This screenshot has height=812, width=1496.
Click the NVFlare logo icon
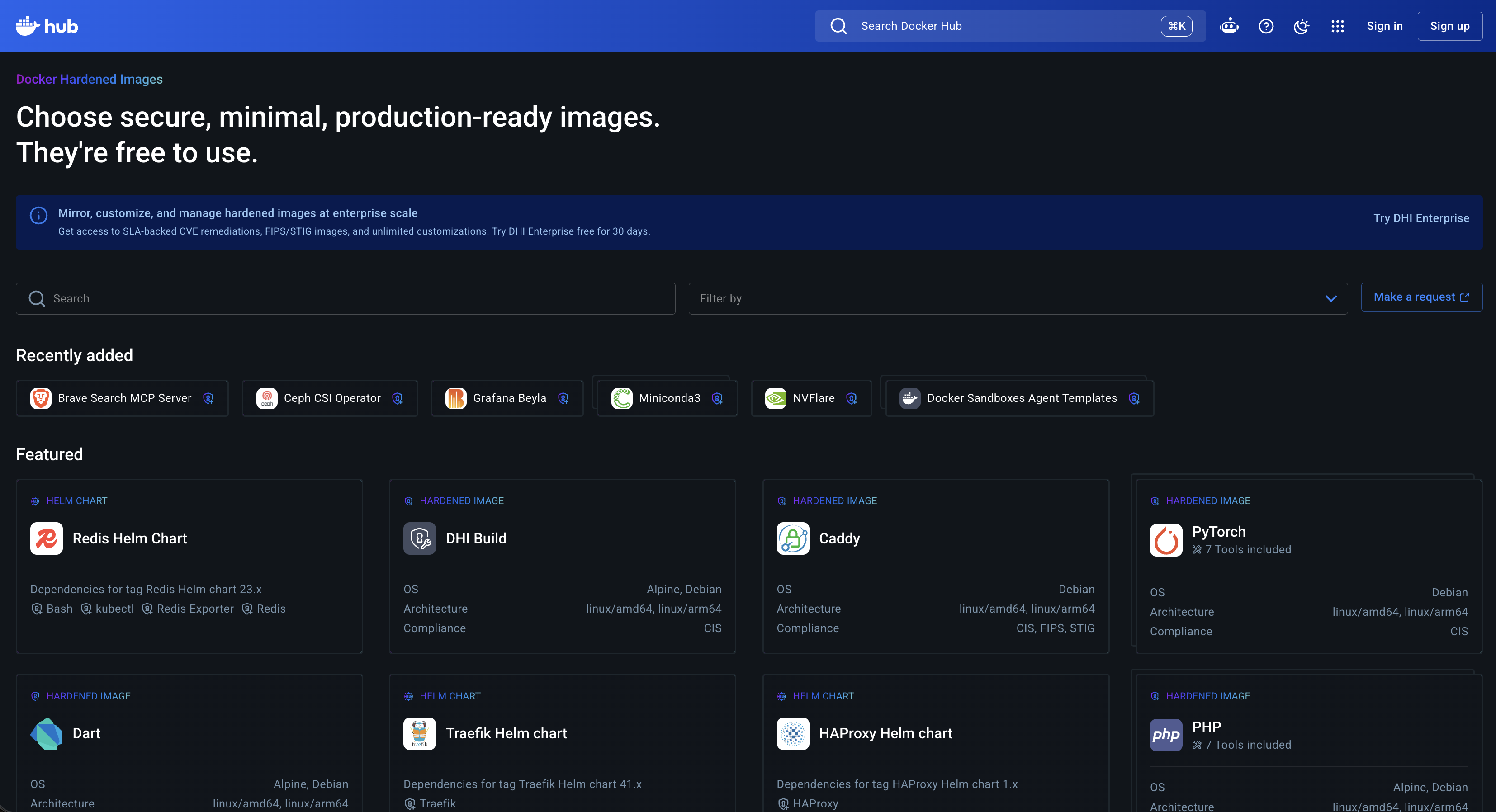pyautogui.click(x=776, y=398)
